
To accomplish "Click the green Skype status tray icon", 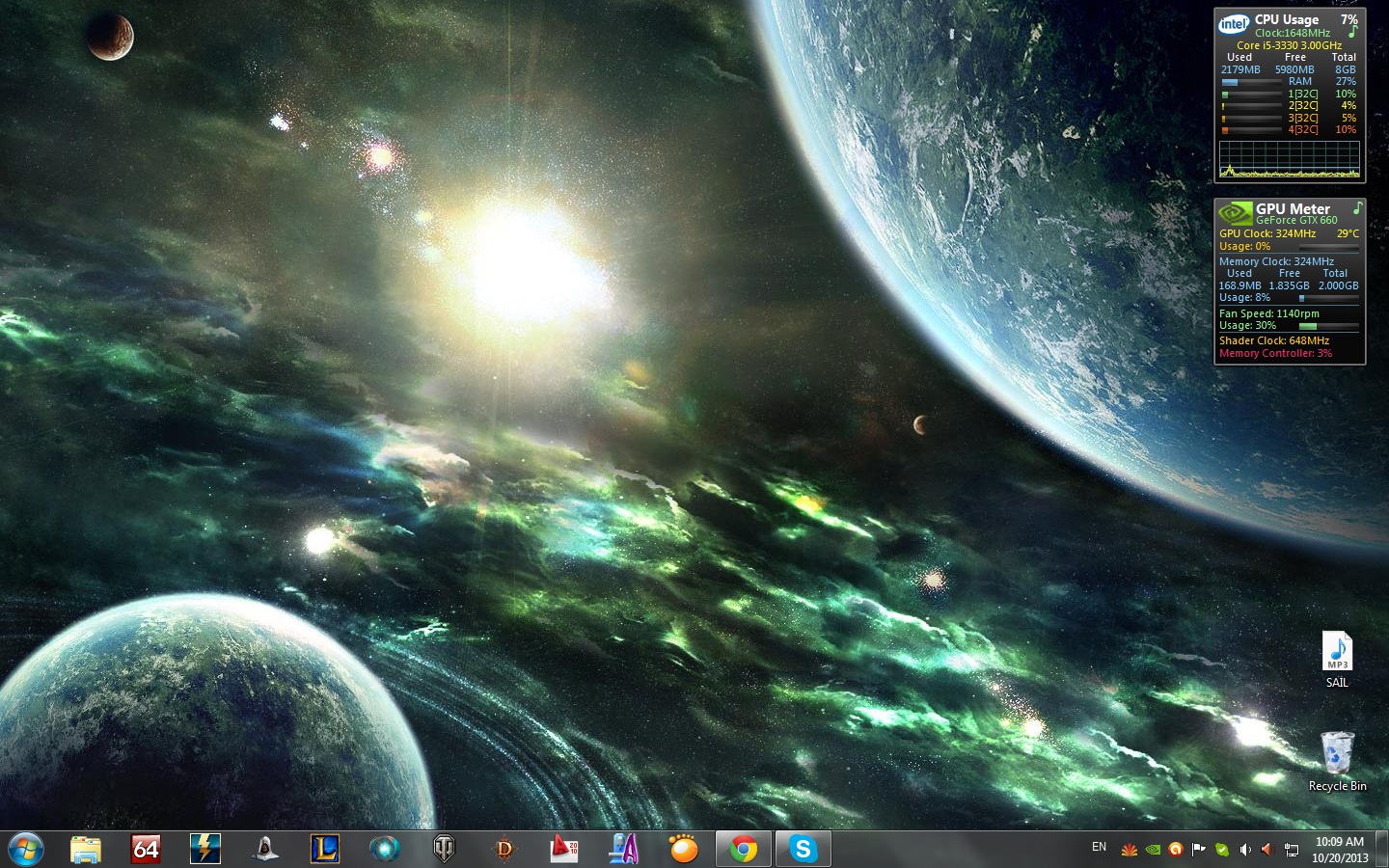I will [1222, 850].
